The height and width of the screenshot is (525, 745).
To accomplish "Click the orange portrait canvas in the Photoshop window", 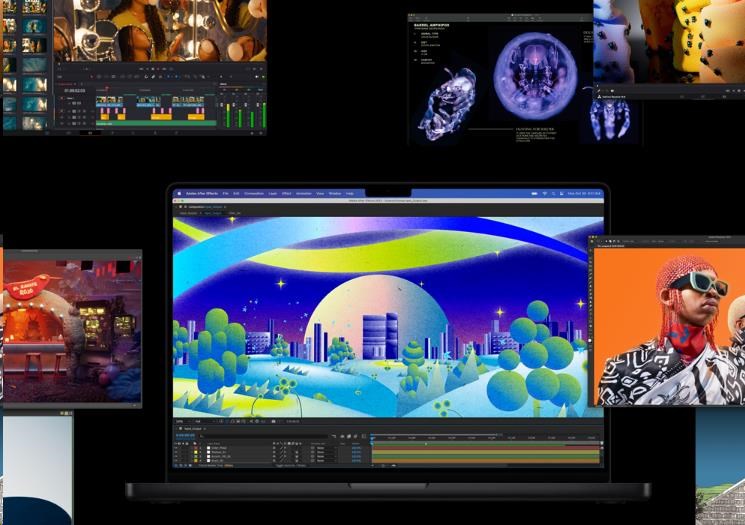I will (x=670, y=327).
